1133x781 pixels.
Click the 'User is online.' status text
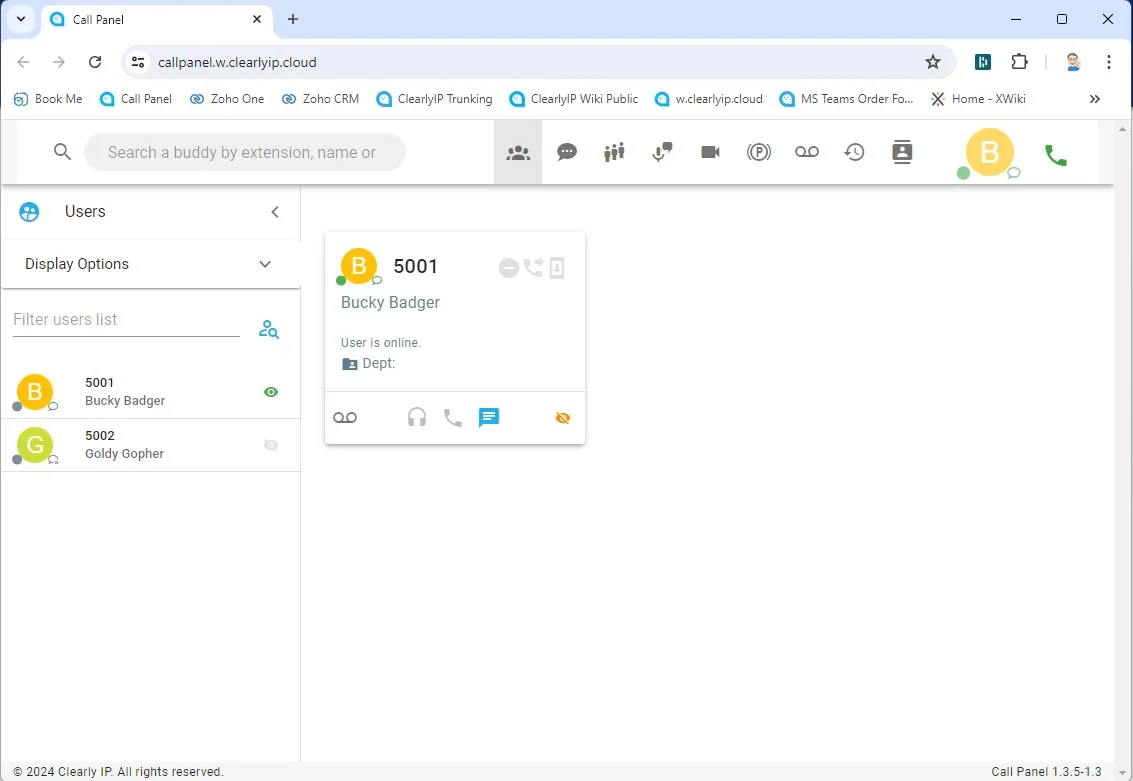coord(381,342)
